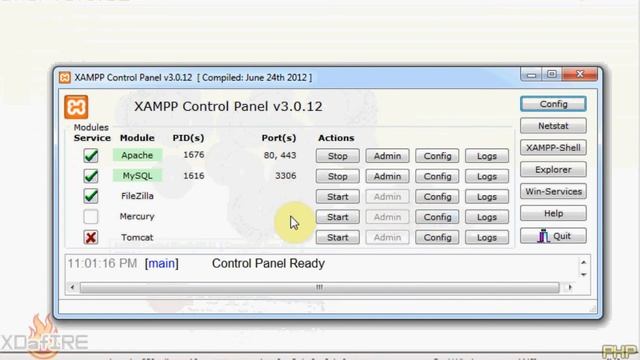Open Mercury Config options

(437, 217)
